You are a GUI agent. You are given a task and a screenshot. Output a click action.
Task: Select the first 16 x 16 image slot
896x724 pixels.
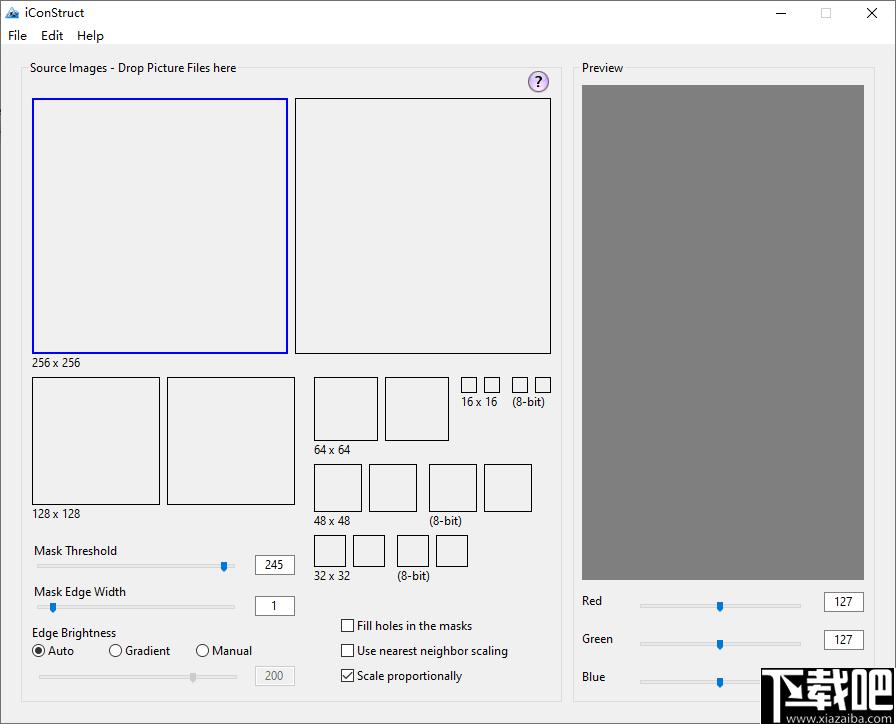(469, 385)
